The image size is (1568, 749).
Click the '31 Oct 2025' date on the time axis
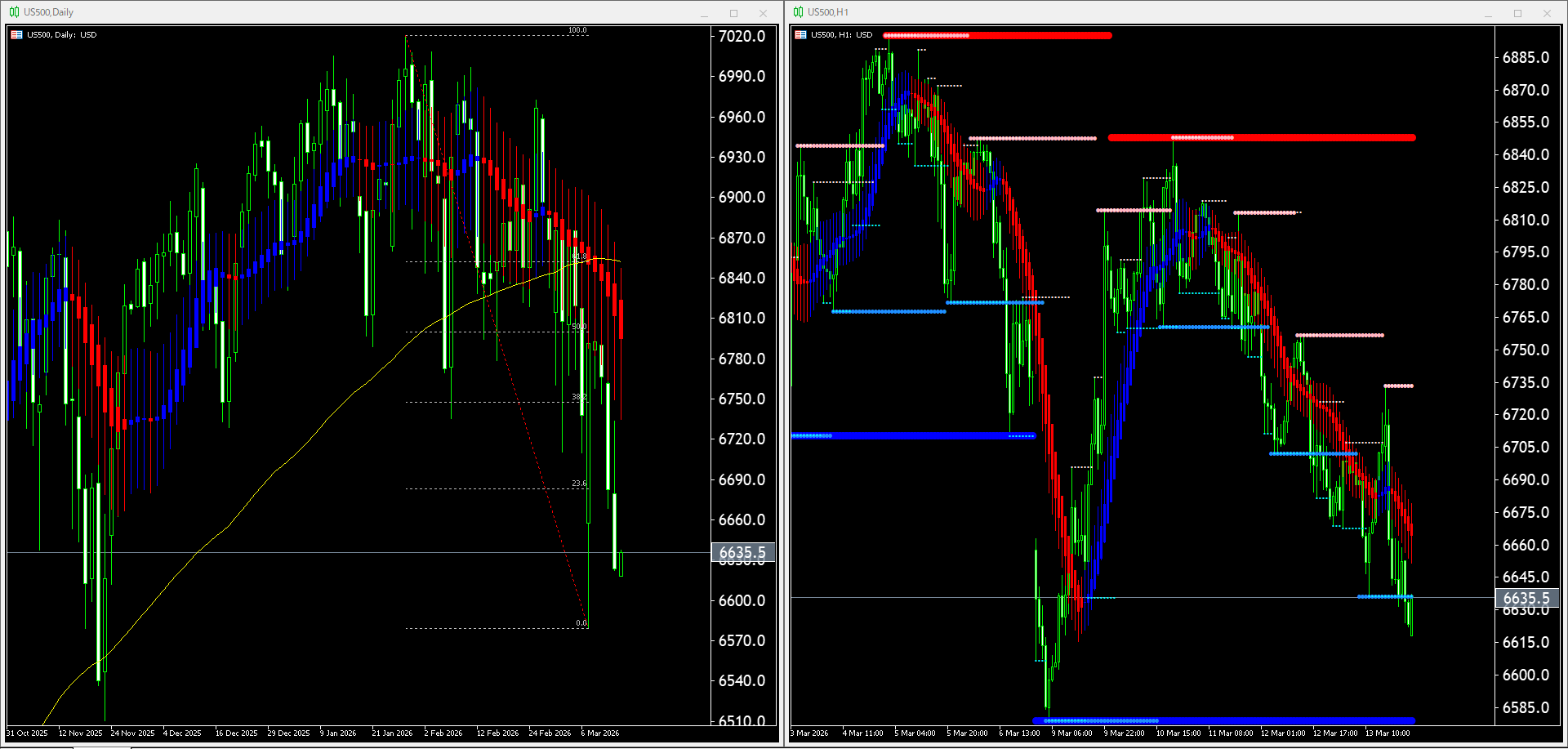click(27, 733)
